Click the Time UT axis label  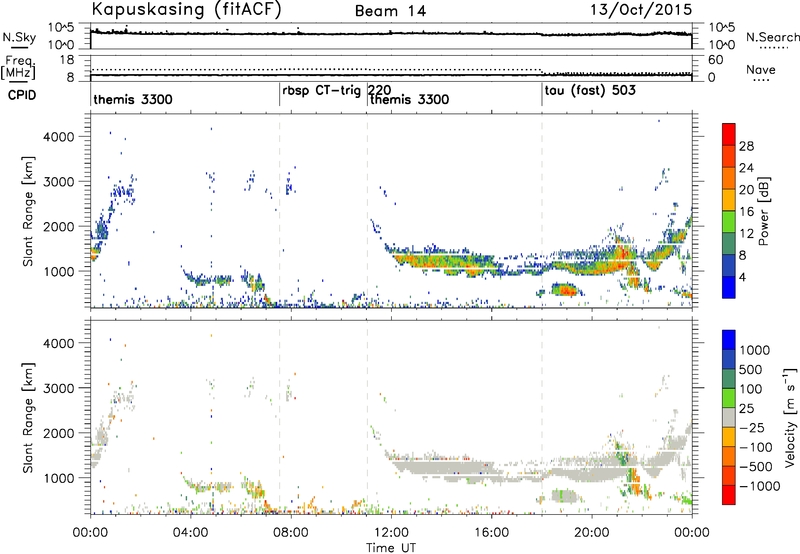pyautogui.click(x=391, y=548)
